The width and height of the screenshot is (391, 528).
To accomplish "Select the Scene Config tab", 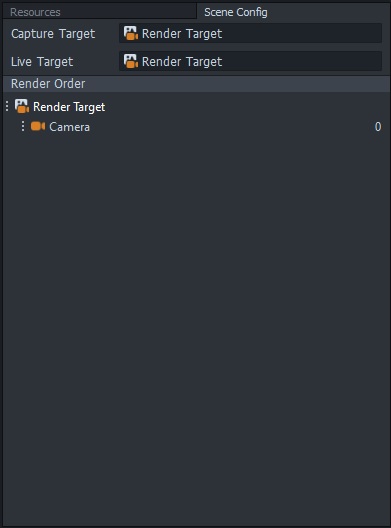I will coord(236,12).
